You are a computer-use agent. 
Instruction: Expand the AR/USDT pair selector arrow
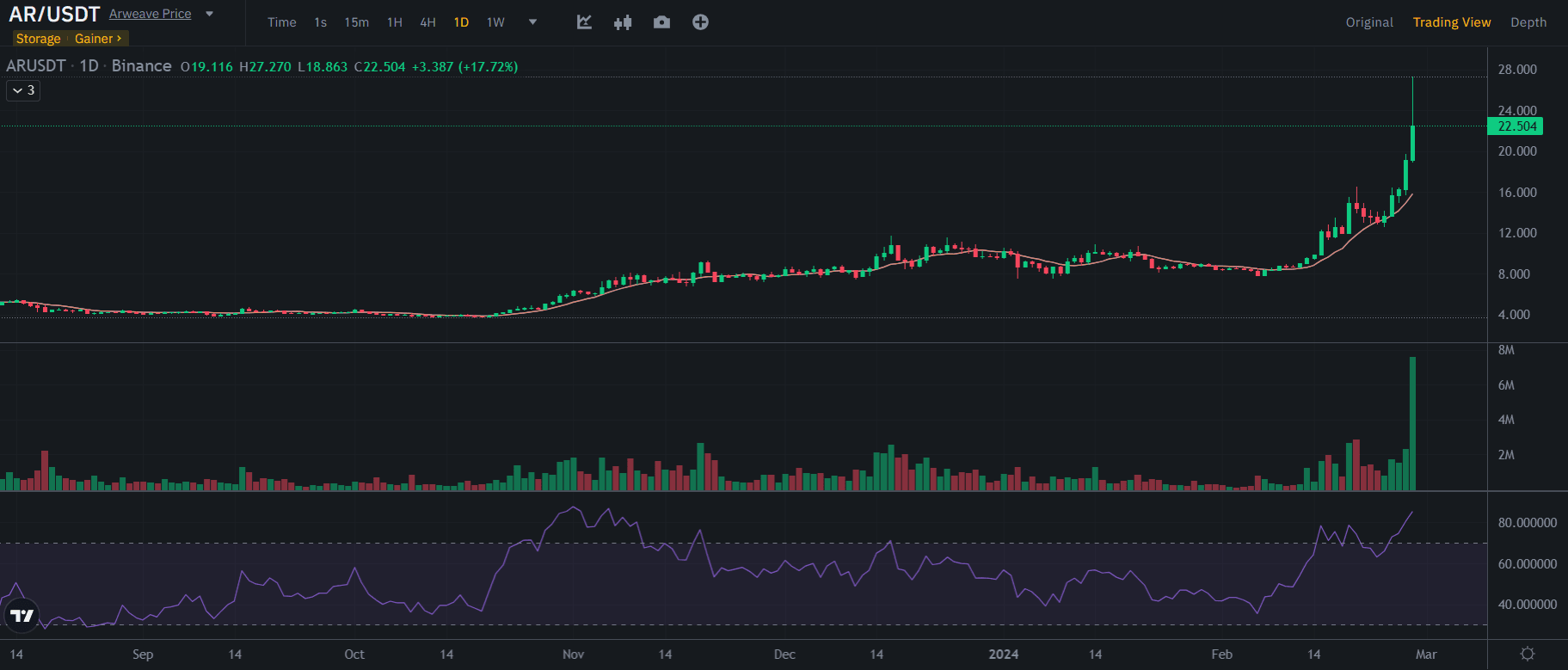pyautogui.click(x=209, y=14)
